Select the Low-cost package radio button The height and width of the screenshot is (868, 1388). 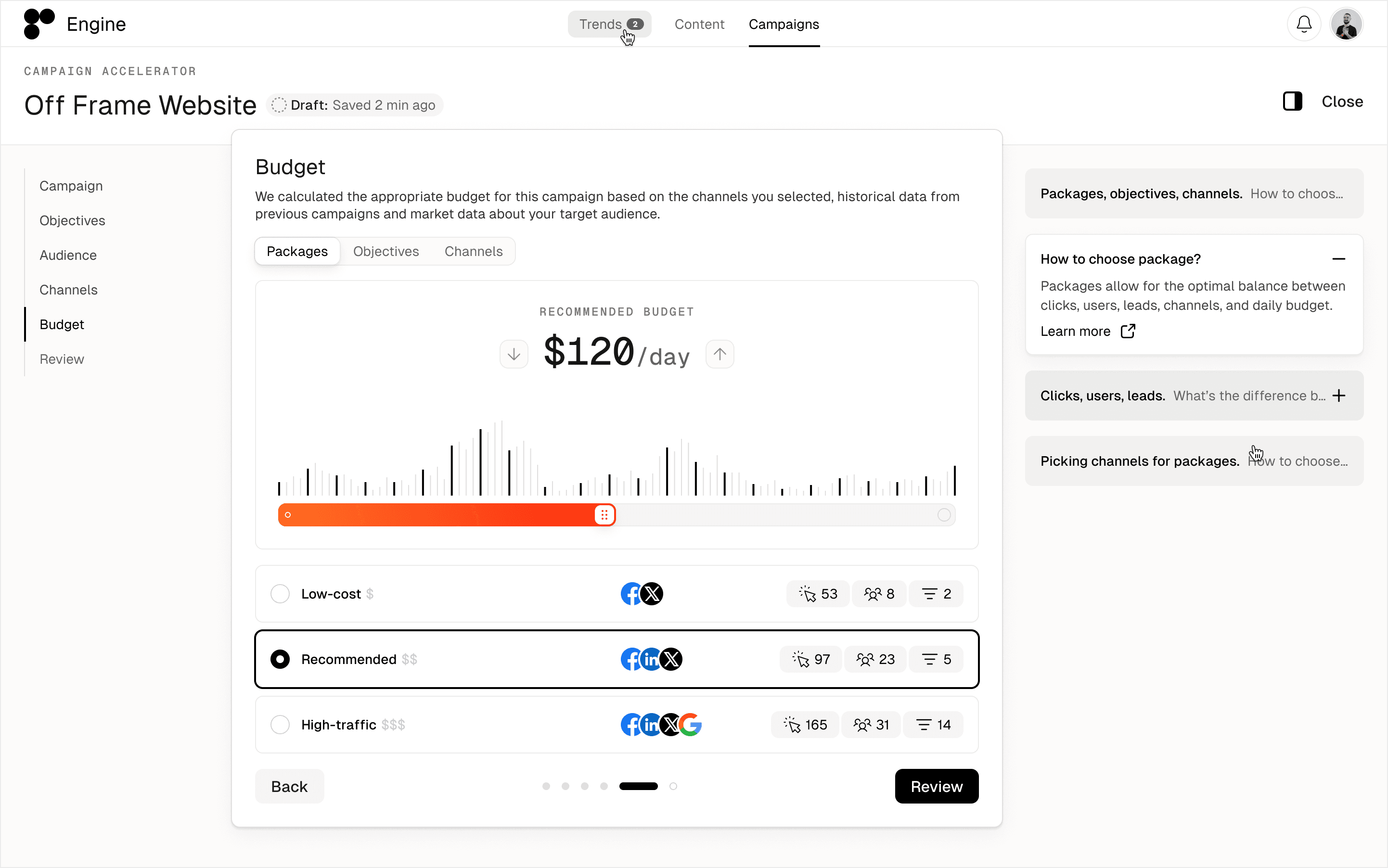[280, 594]
